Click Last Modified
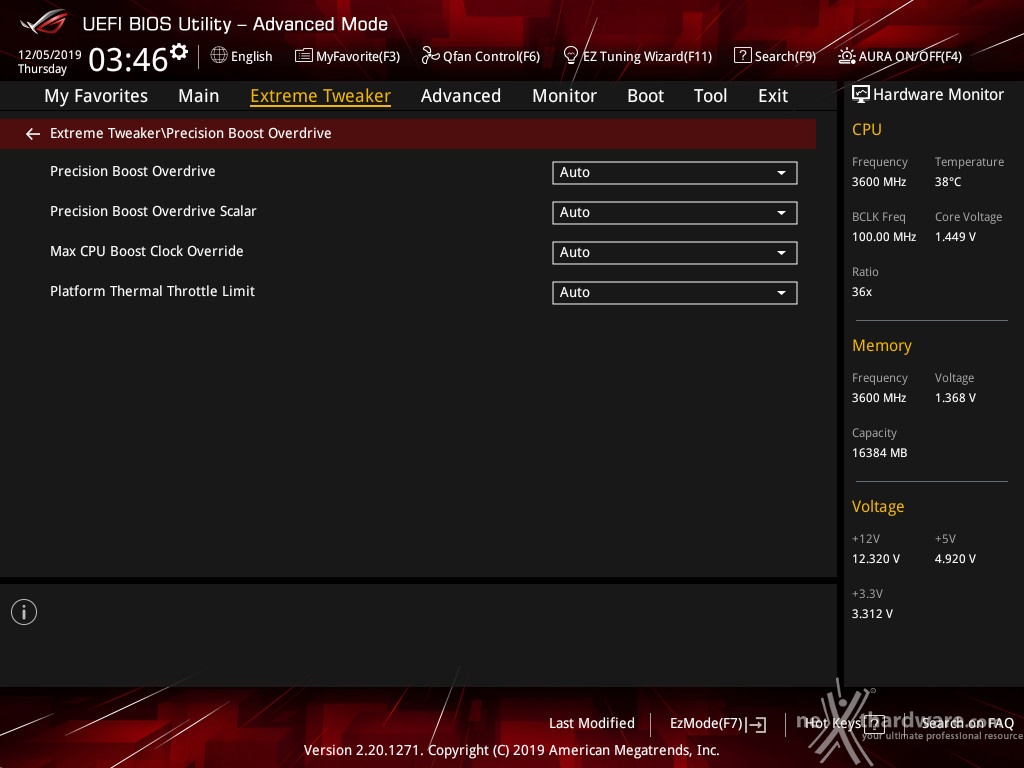The image size is (1024, 768). (592, 724)
